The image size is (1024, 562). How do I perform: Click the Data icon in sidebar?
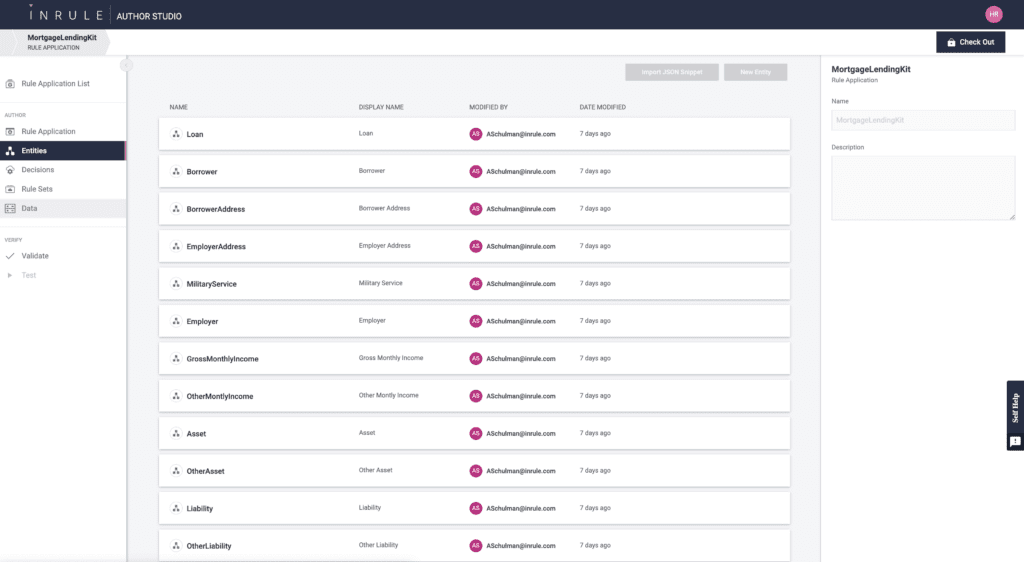pos(10,208)
